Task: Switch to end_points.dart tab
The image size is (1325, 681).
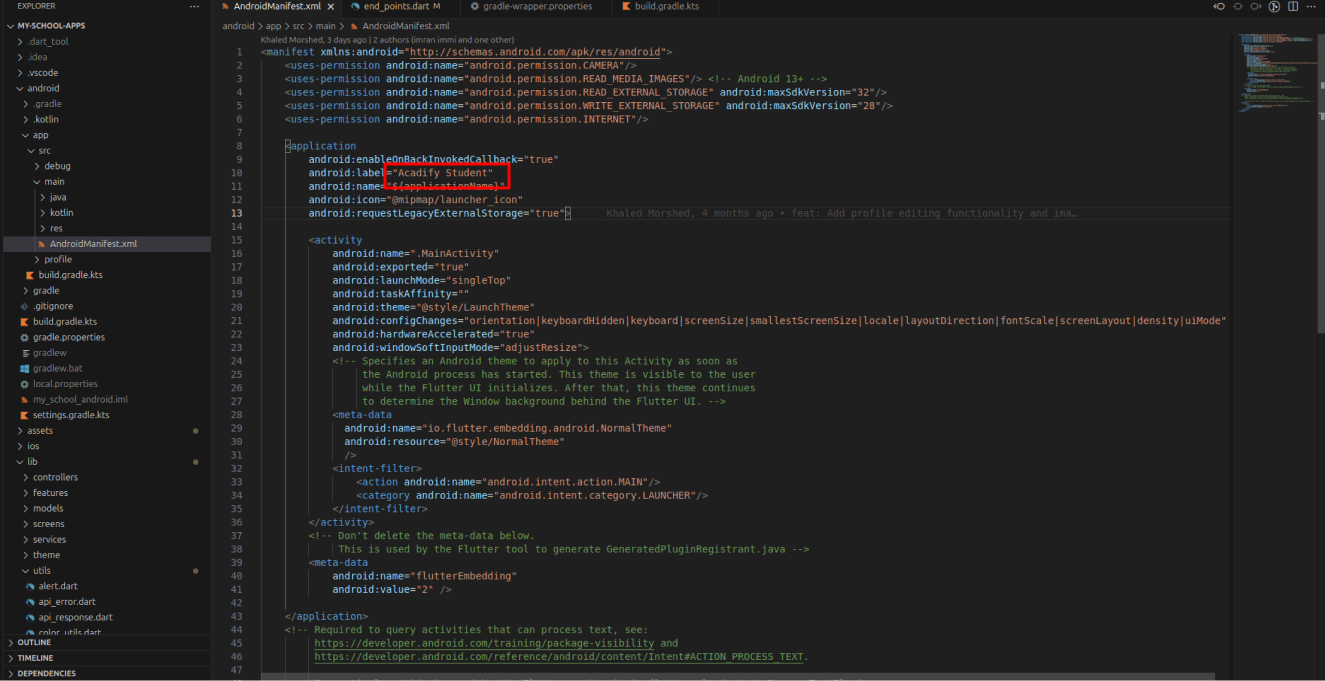Action: (393, 6)
